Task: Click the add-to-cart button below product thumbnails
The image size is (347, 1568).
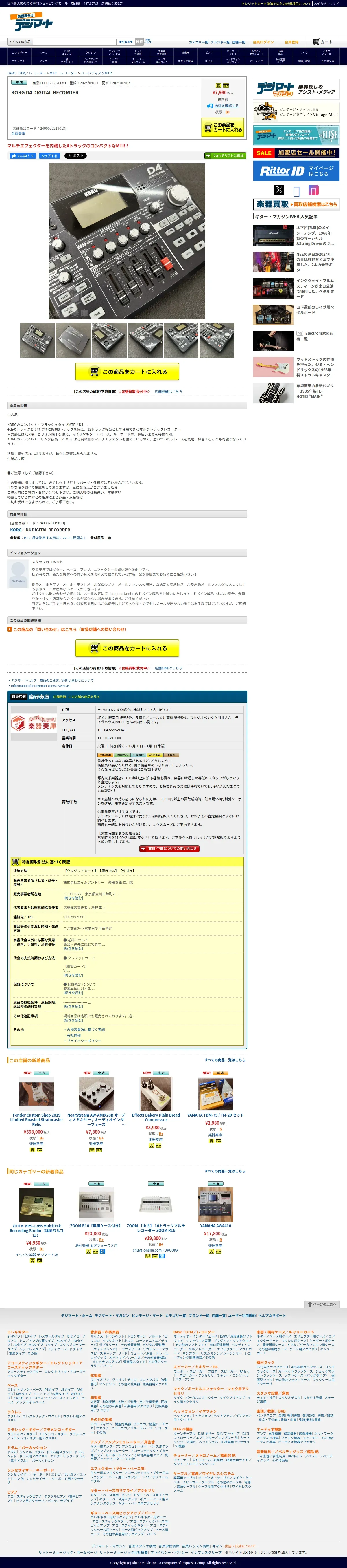Action: (127, 371)
